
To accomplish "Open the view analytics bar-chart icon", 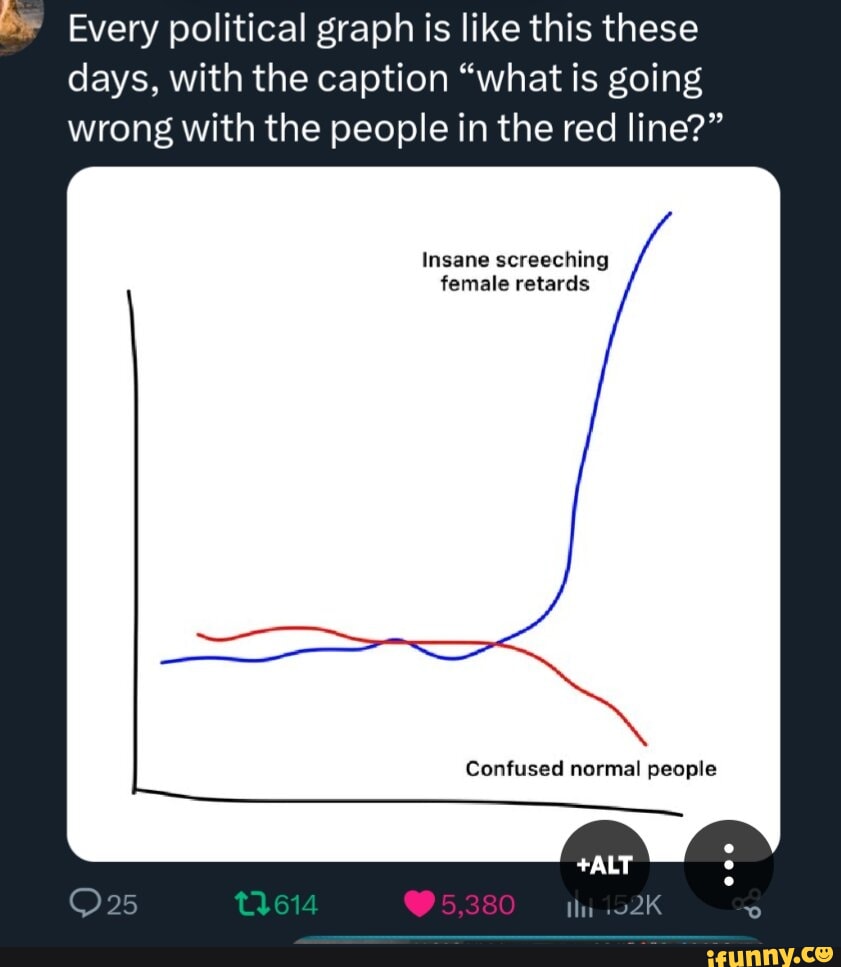I will coord(579,904).
